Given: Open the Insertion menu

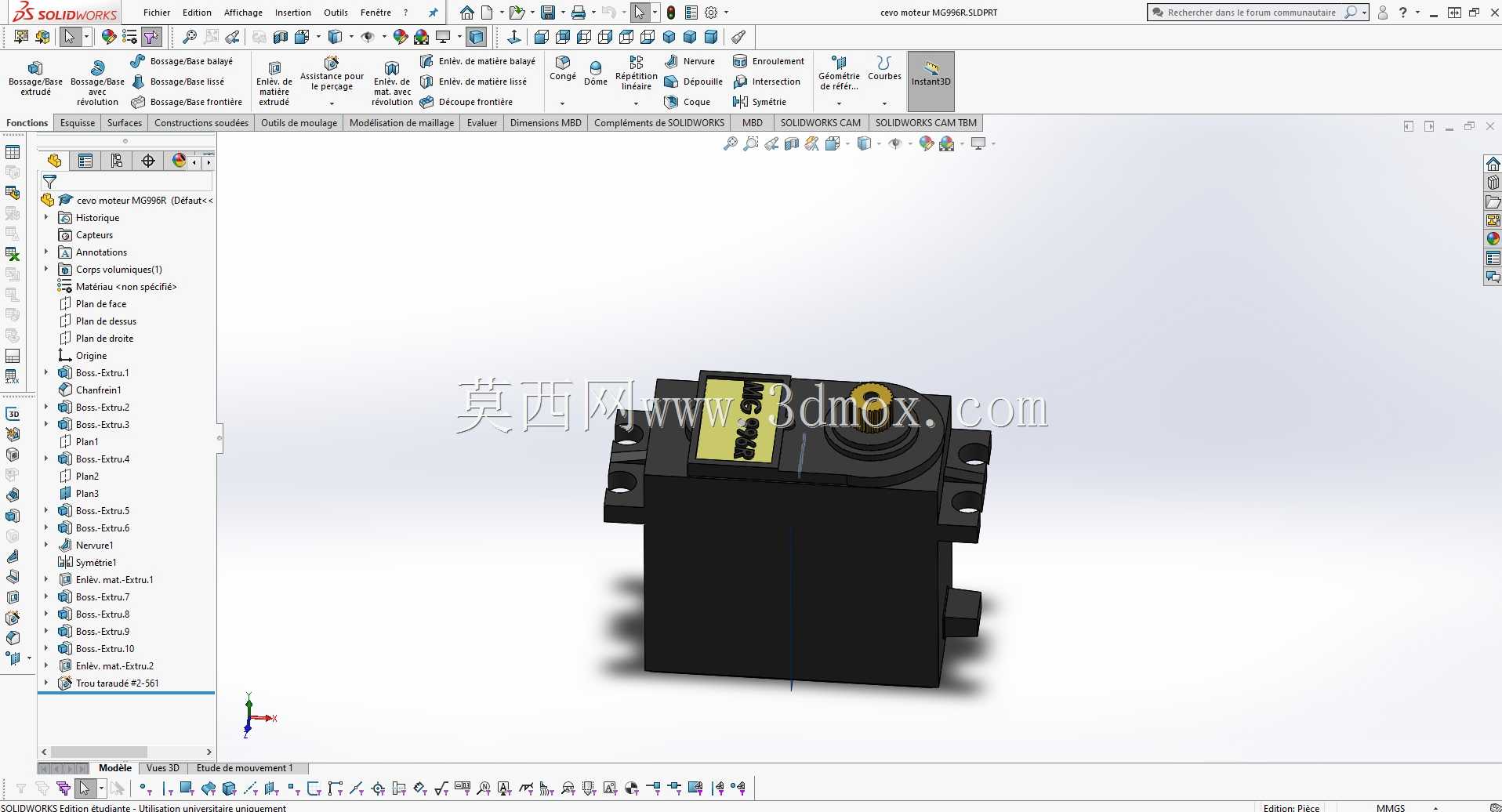Looking at the screenshot, I should (x=293, y=13).
